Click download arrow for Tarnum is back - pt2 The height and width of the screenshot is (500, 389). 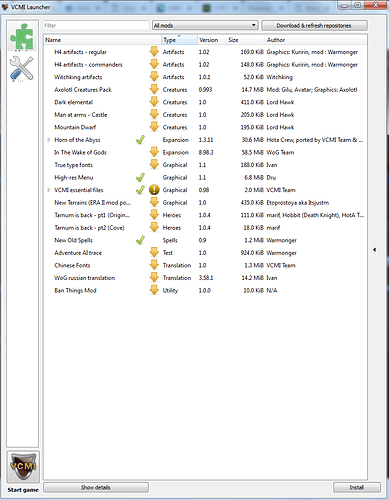point(154,228)
